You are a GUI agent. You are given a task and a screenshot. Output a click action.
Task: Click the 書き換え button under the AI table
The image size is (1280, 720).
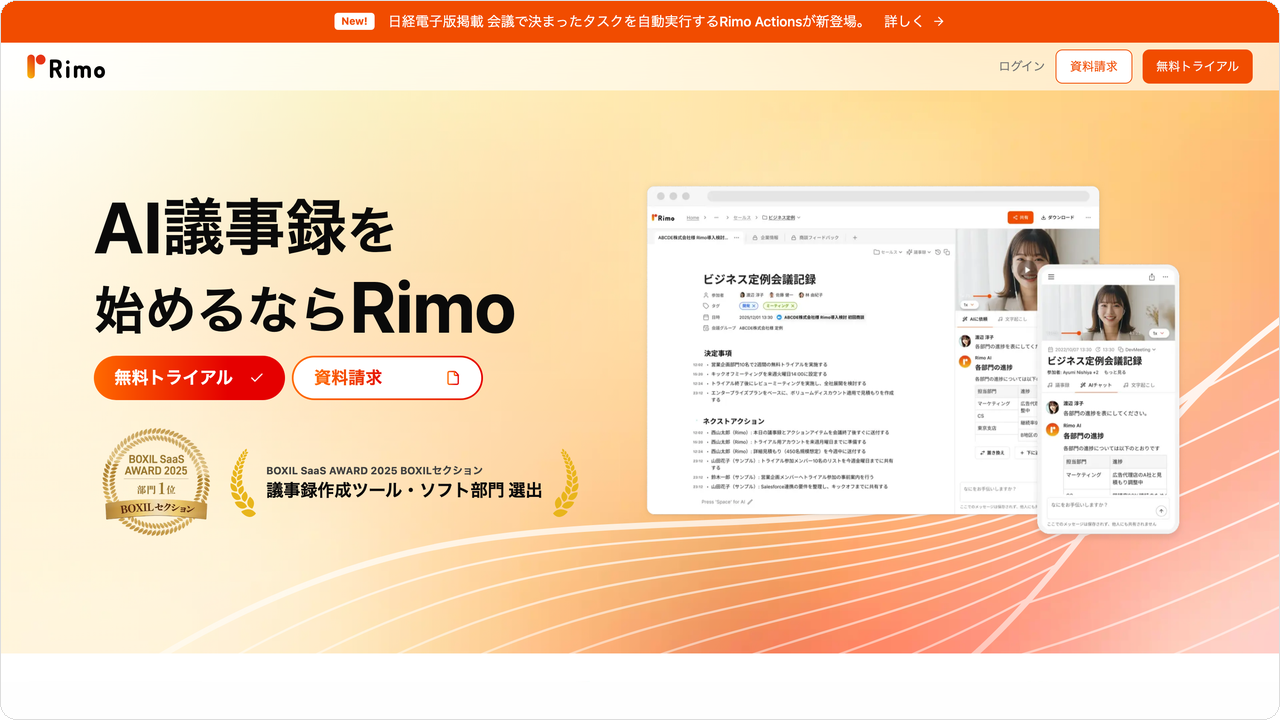pyautogui.click(x=992, y=453)
